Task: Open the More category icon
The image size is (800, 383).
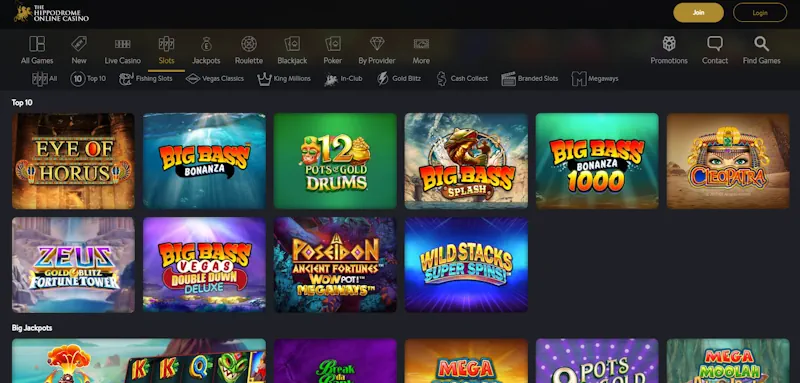Action: pos(421,44)
